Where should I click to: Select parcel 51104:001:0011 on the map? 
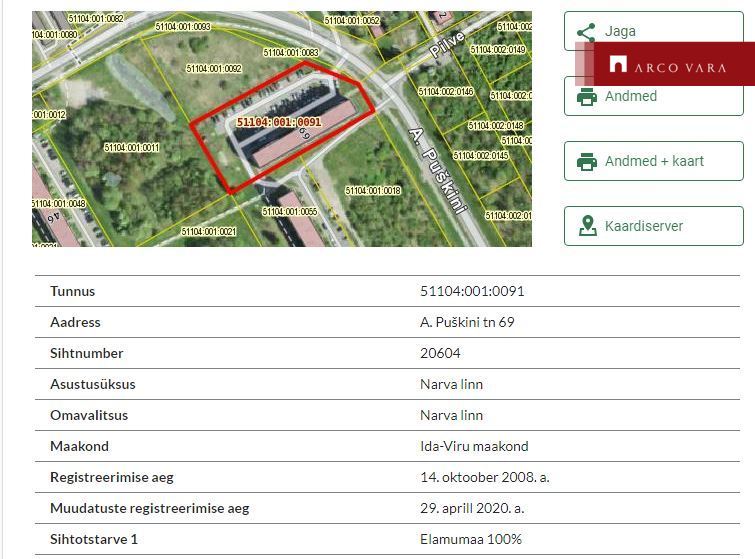(131, 147)
